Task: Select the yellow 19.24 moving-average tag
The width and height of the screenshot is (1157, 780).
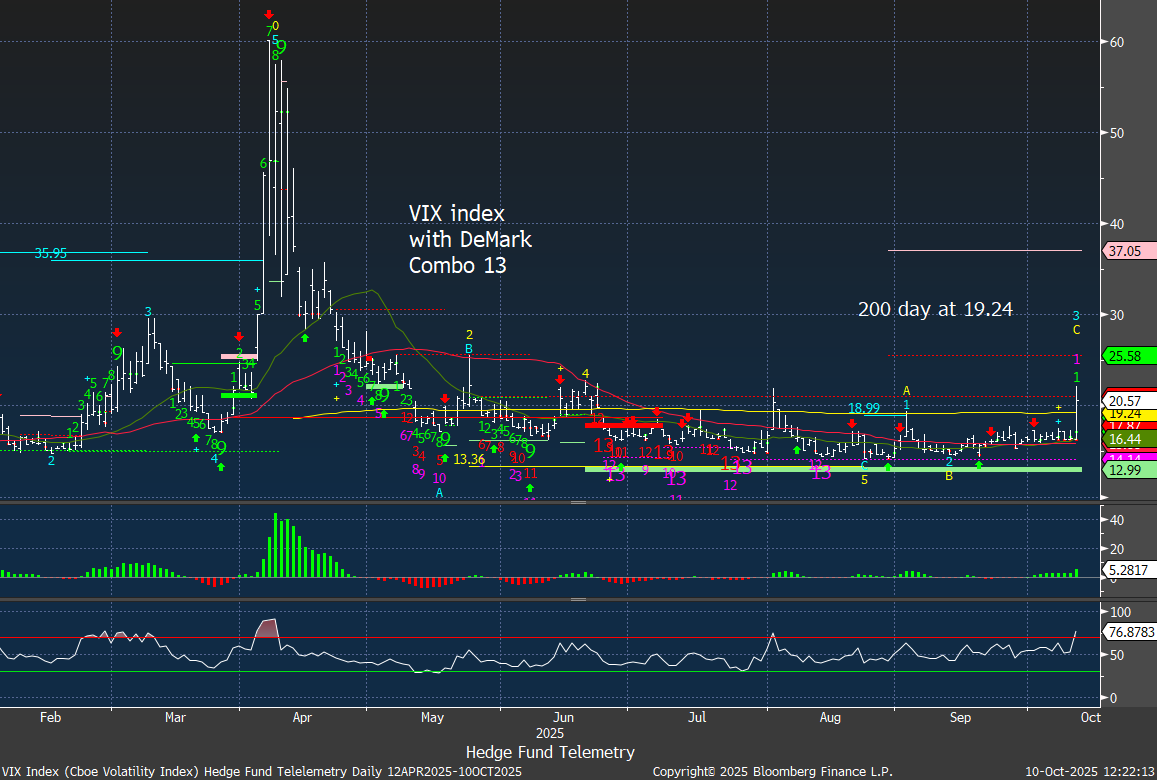Action: pos(1126,413)
